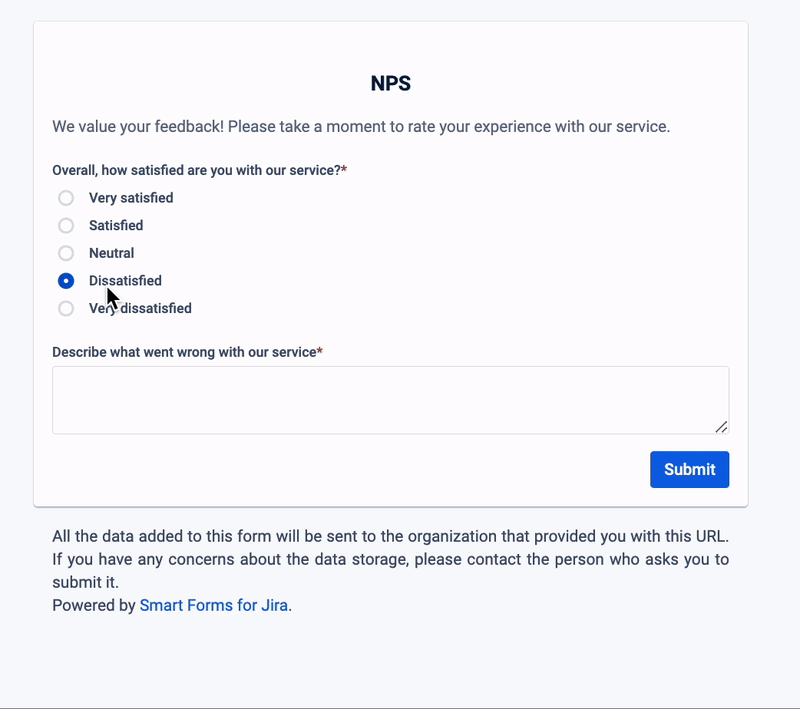
Task: Click the NPS form heading
Action: click(391, 84)
